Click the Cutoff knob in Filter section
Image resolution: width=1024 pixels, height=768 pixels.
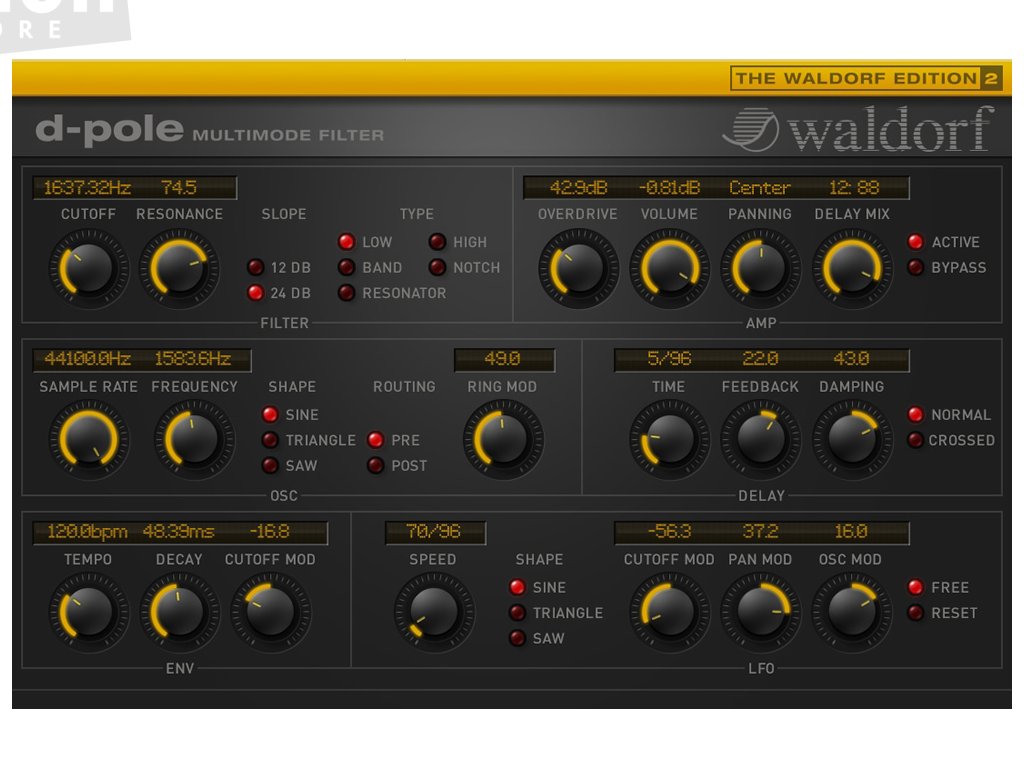[x=88, y=268]
